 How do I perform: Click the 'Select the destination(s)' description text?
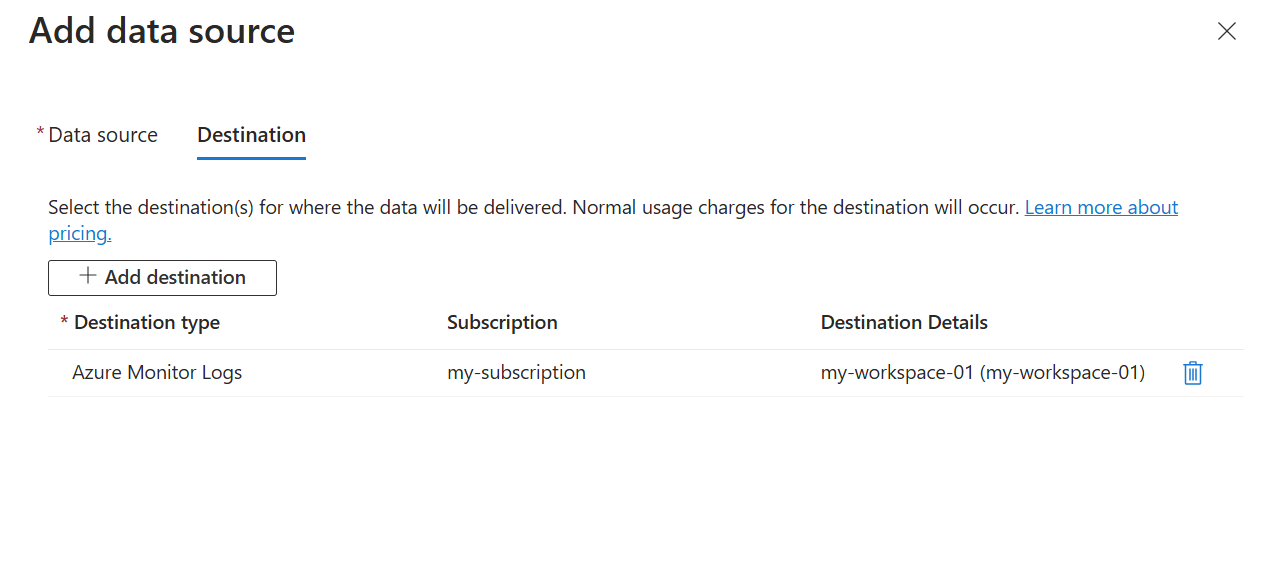pos(308,208)
